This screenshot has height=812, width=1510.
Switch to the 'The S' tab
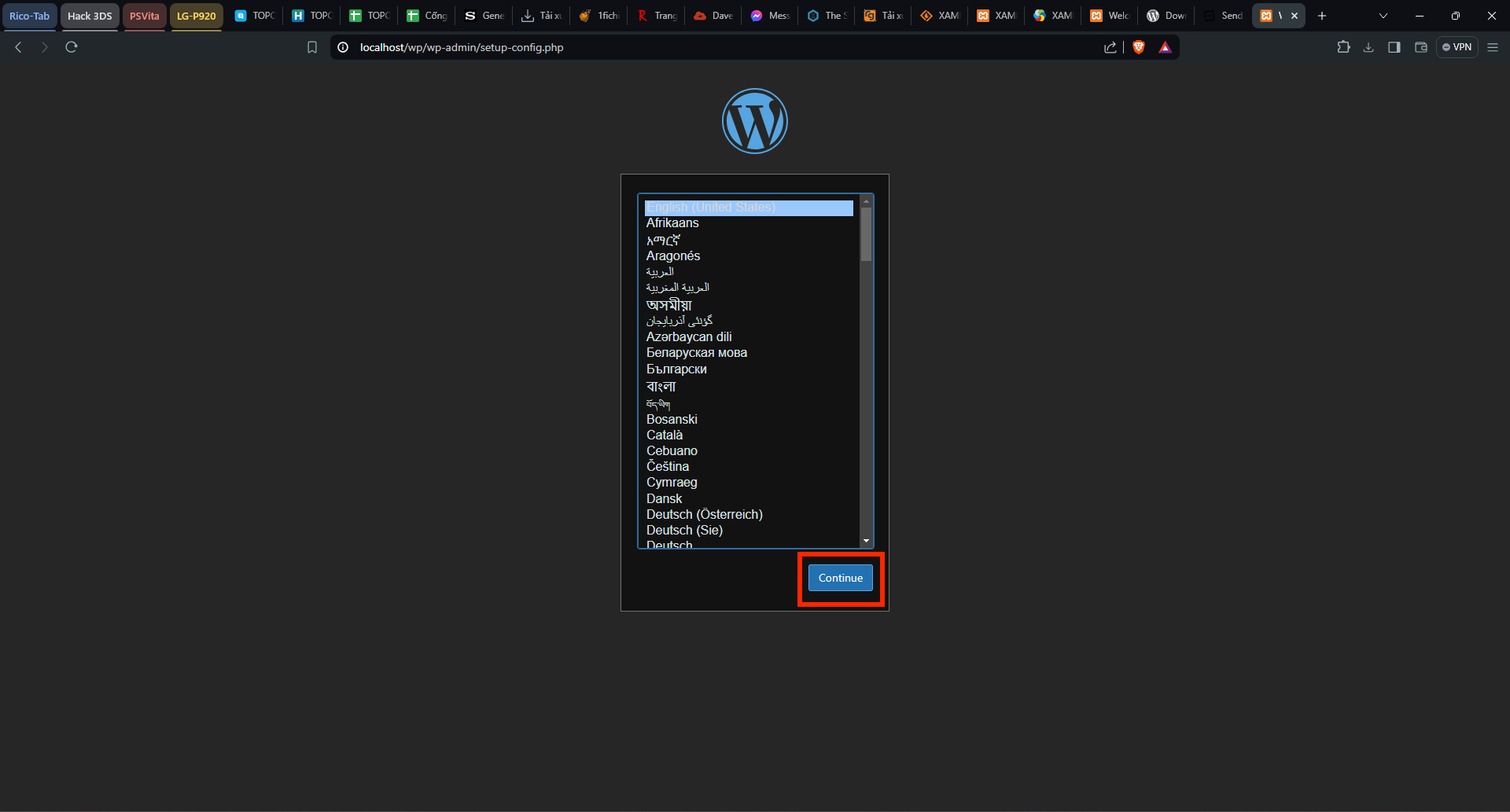click(x=827, y=16)
